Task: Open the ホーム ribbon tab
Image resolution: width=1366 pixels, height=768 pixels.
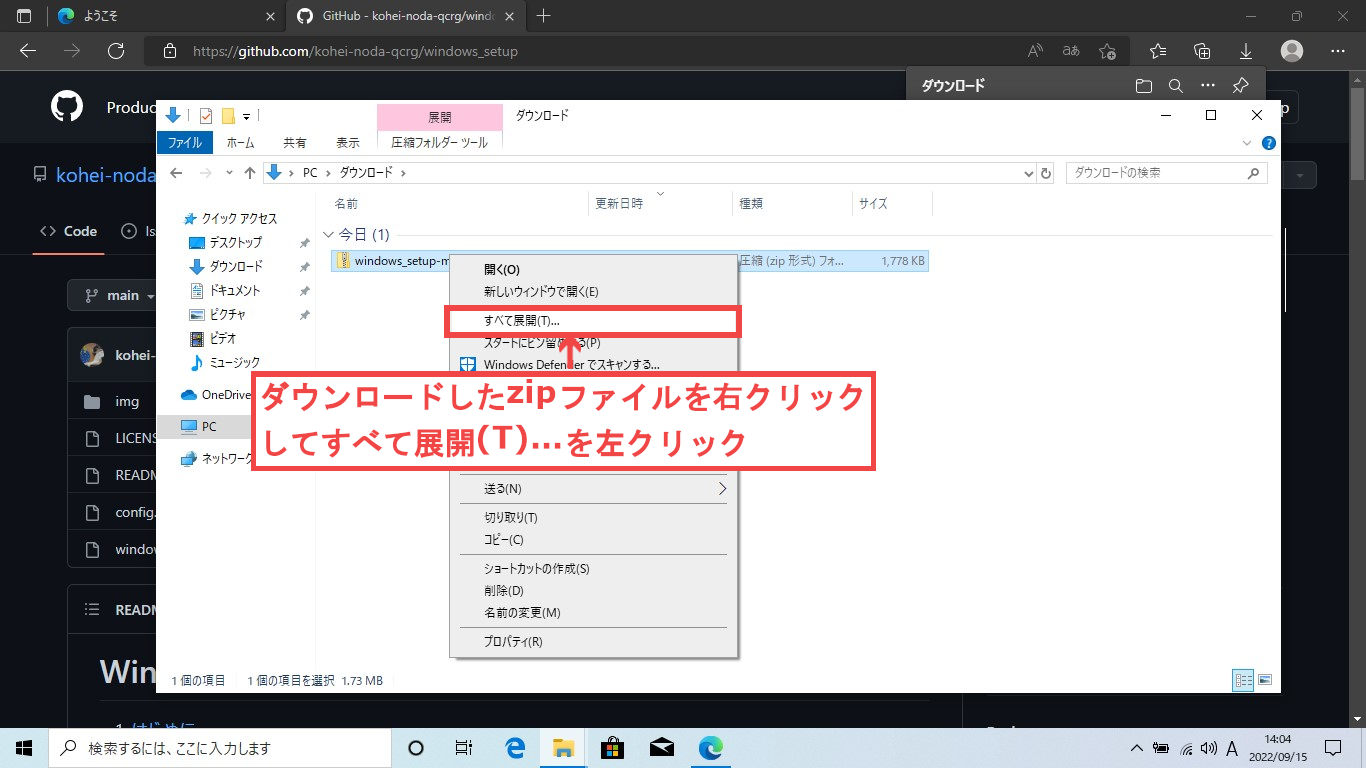Action: coord(241,143)
